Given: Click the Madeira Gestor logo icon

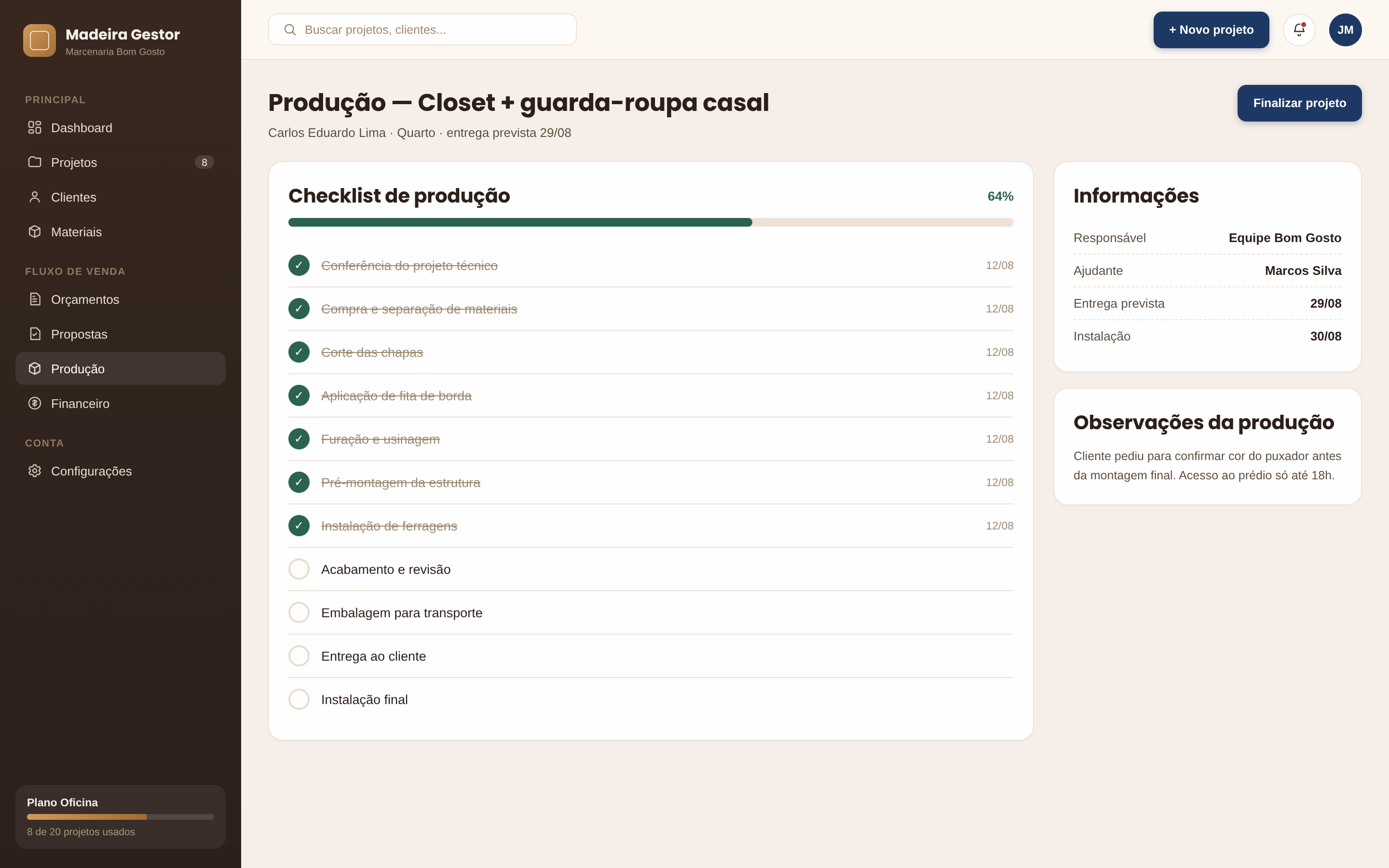Looking at the screenshot, I should (x=40, y=41).
